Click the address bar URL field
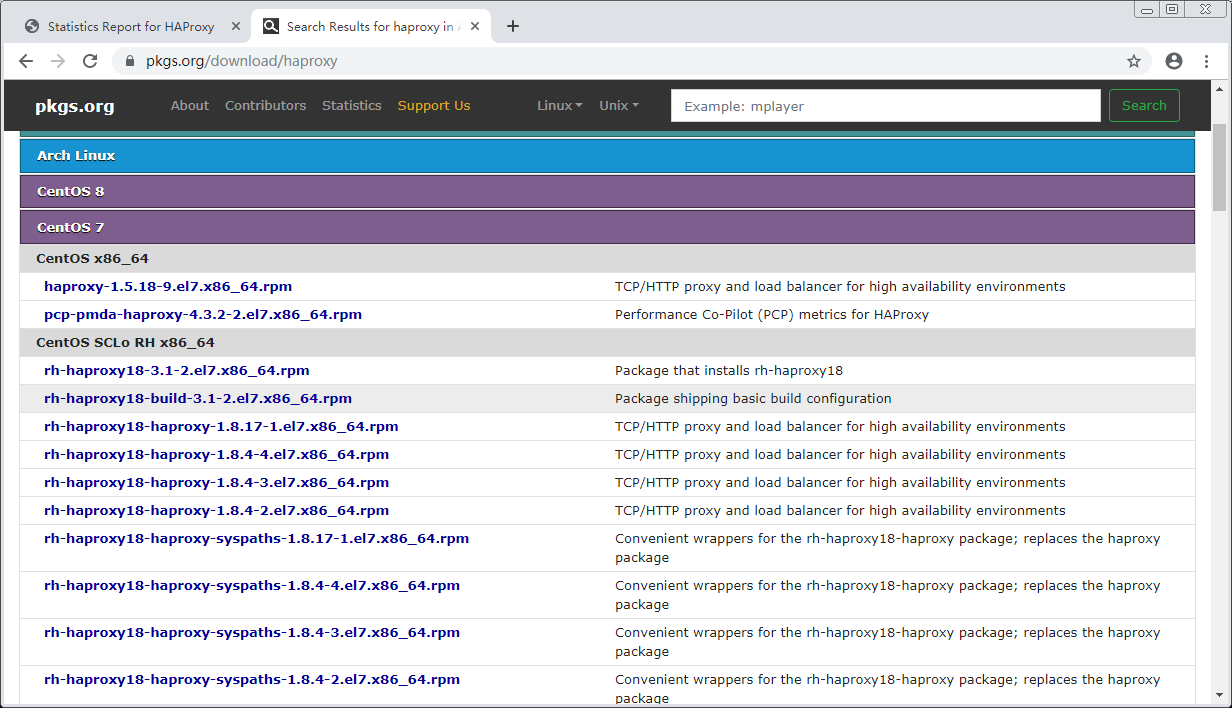 point(630,61)
